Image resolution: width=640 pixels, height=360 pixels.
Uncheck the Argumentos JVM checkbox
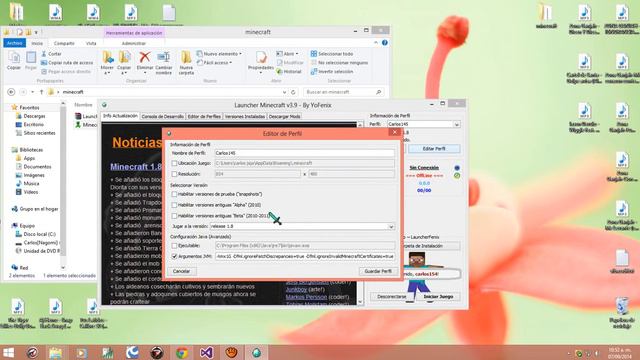pos(174,256)
